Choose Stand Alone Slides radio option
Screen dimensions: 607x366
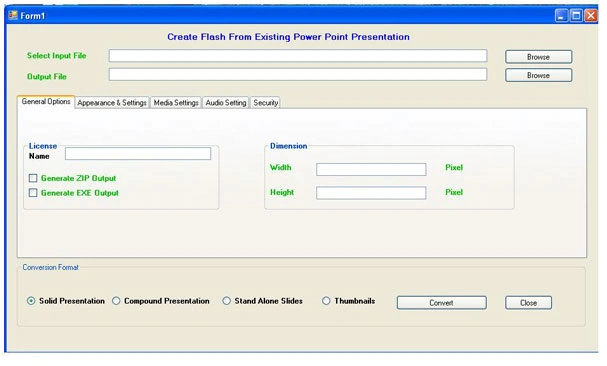226,301
